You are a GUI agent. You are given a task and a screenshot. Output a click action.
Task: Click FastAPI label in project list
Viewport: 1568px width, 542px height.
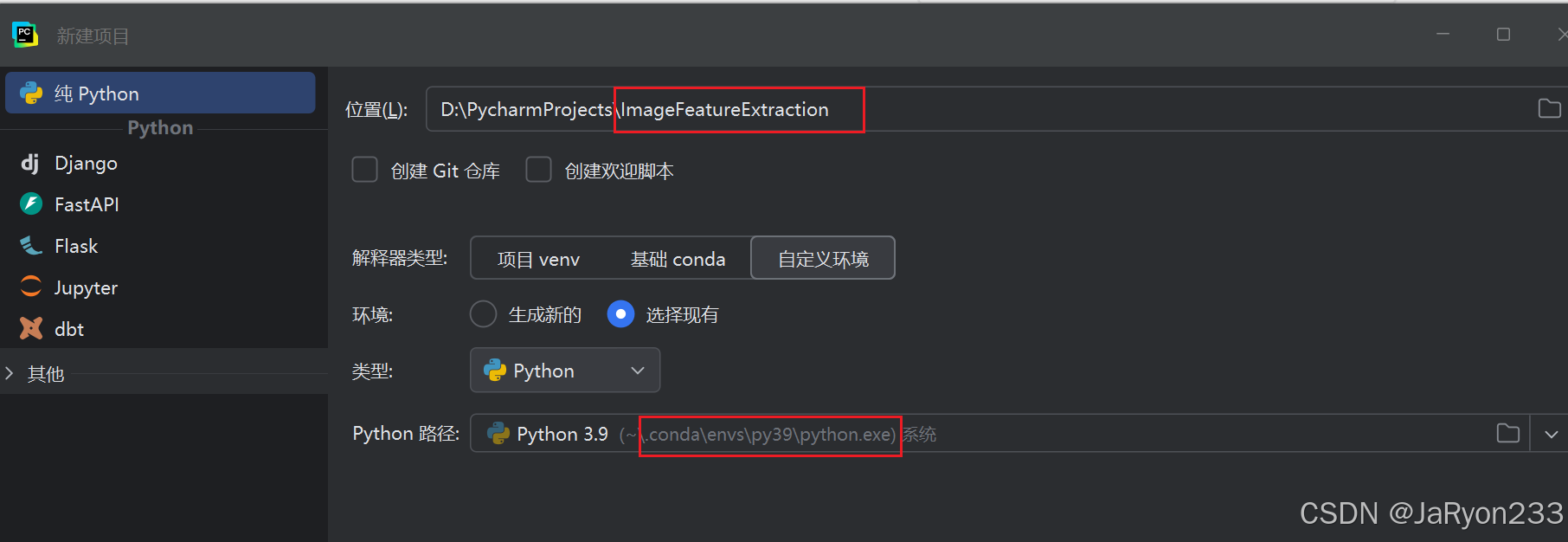[x=87, y=204]
